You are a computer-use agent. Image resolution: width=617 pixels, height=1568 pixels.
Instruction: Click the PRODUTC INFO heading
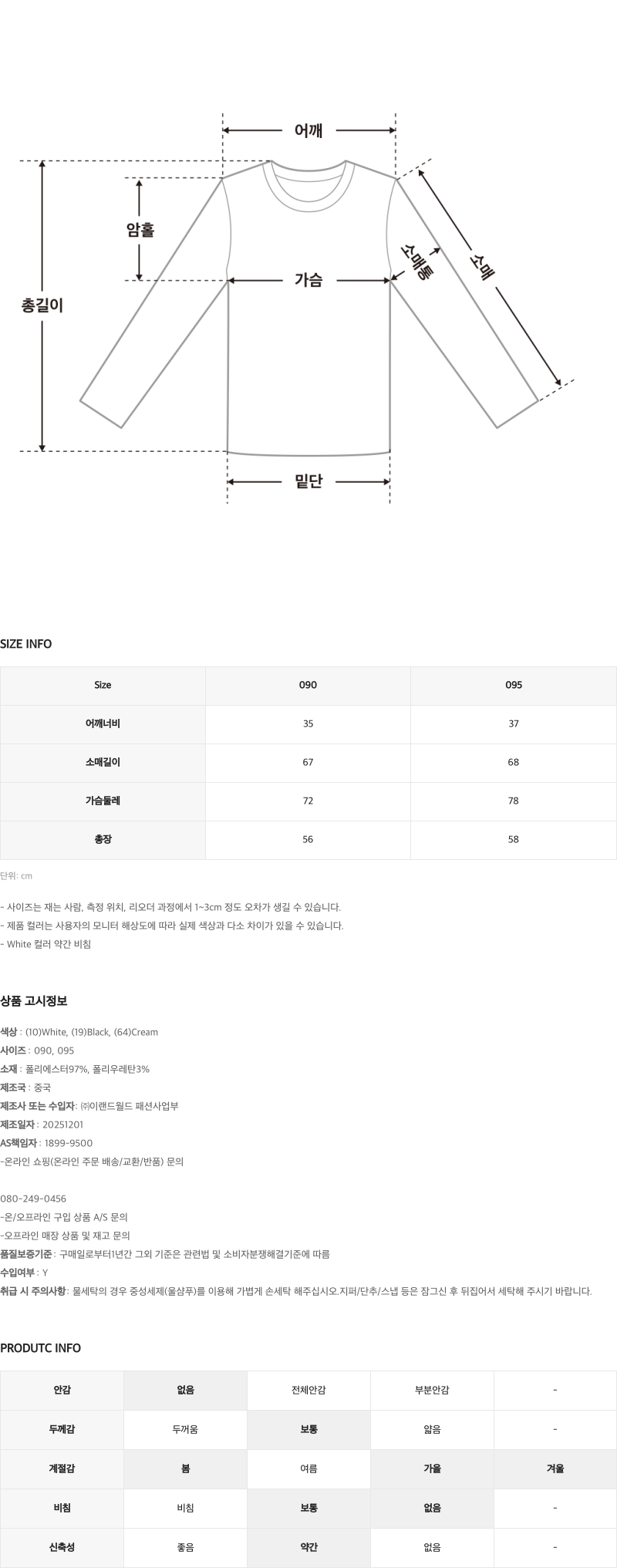(x=40, y=1348)
